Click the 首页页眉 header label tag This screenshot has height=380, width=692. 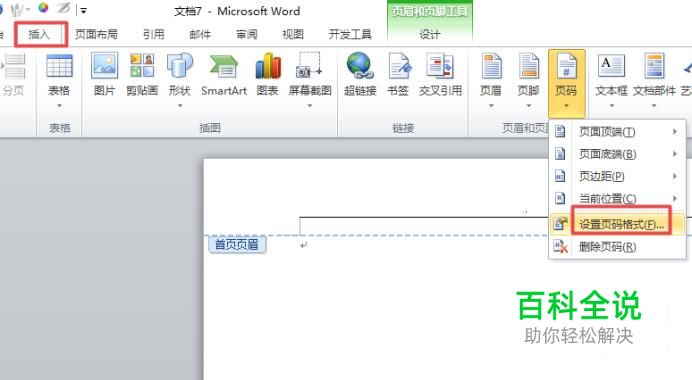(237, 245)
